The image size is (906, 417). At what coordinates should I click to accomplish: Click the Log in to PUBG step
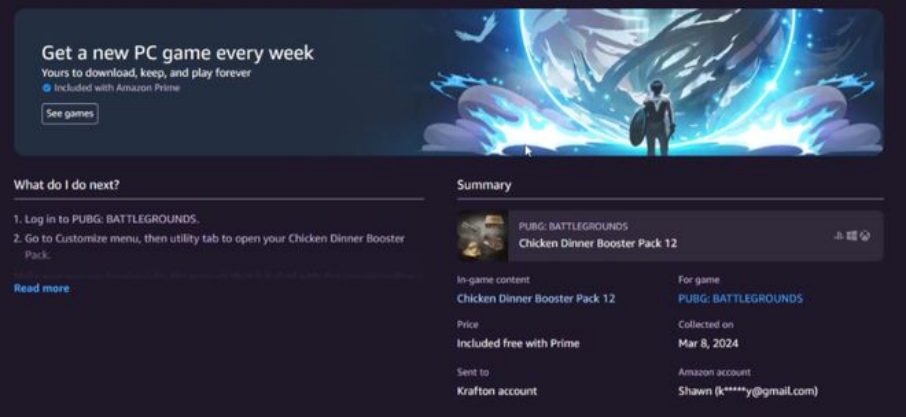[x=106, y=219]
